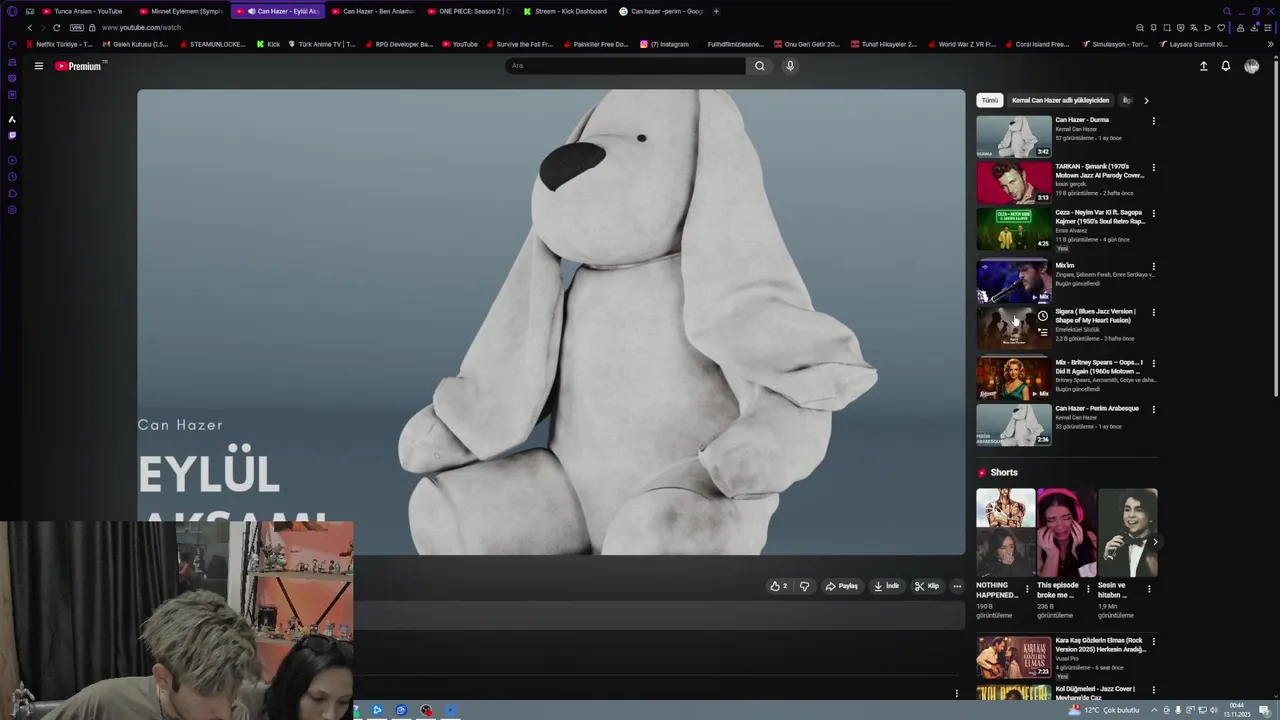Open the Kick bookmark
Viewport: 1280px width, 720px height.
[268, 44]
